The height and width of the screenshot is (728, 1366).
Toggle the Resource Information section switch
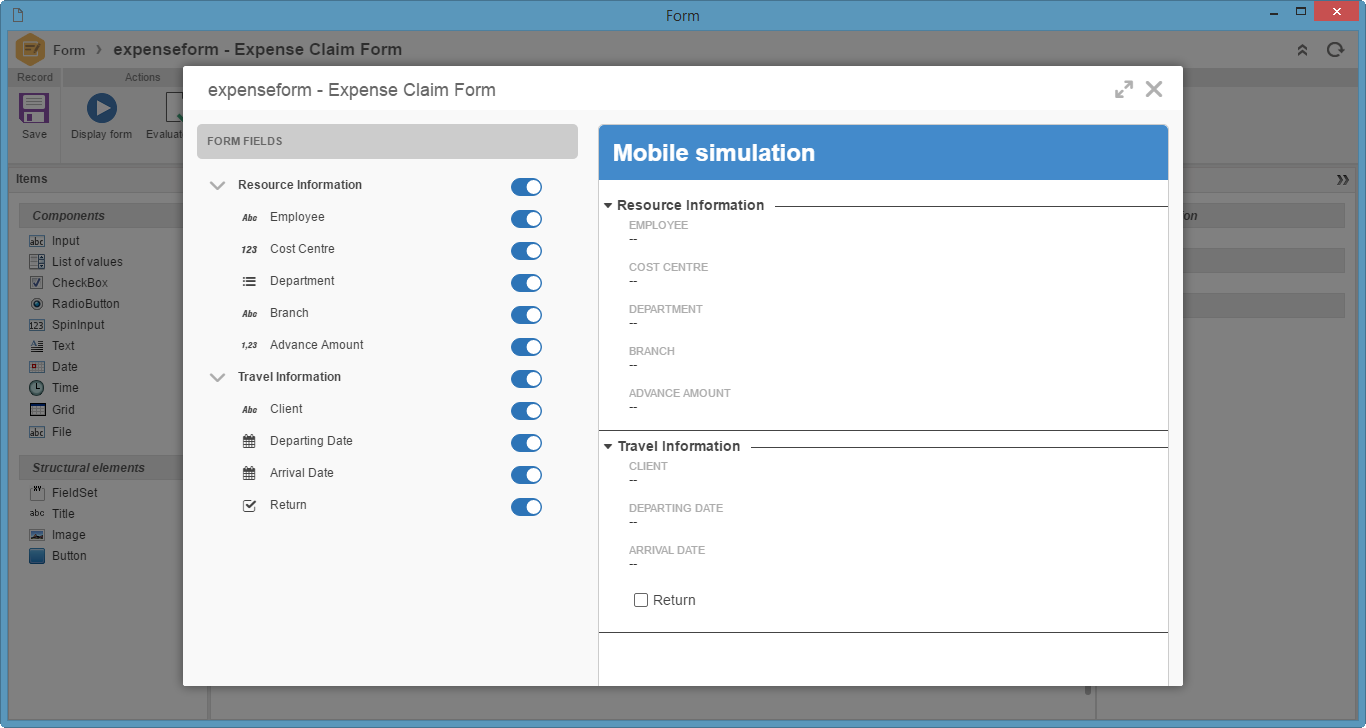[x=526, y=187]
